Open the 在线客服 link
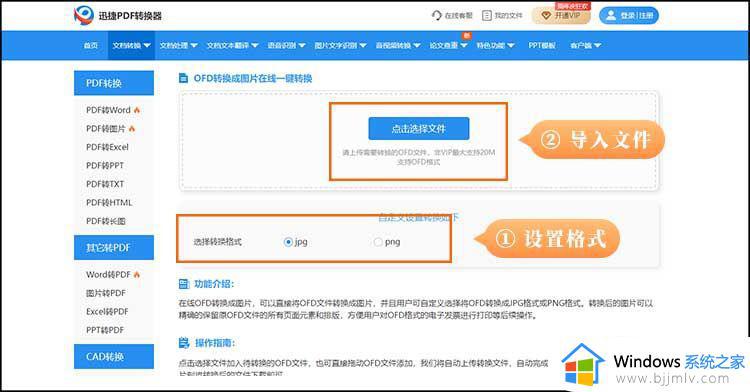This screenshot has height=392, width=750. tap(452, 15)
